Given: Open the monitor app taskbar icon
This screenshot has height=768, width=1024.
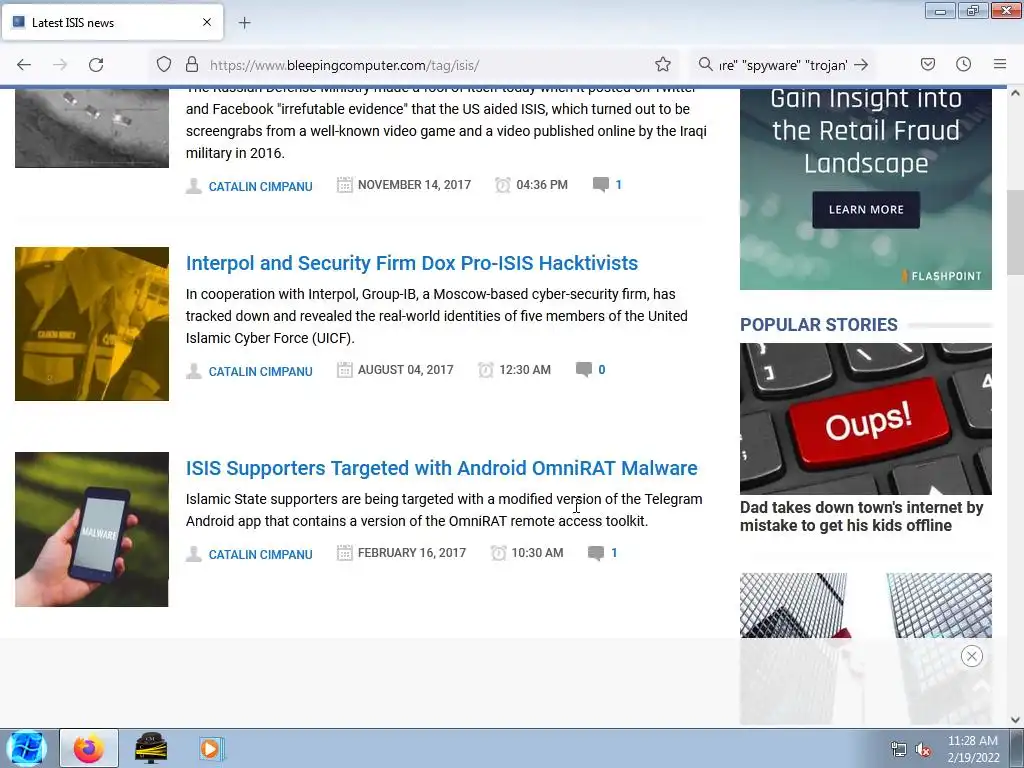Looking at the screenshot, I should 151,748.
